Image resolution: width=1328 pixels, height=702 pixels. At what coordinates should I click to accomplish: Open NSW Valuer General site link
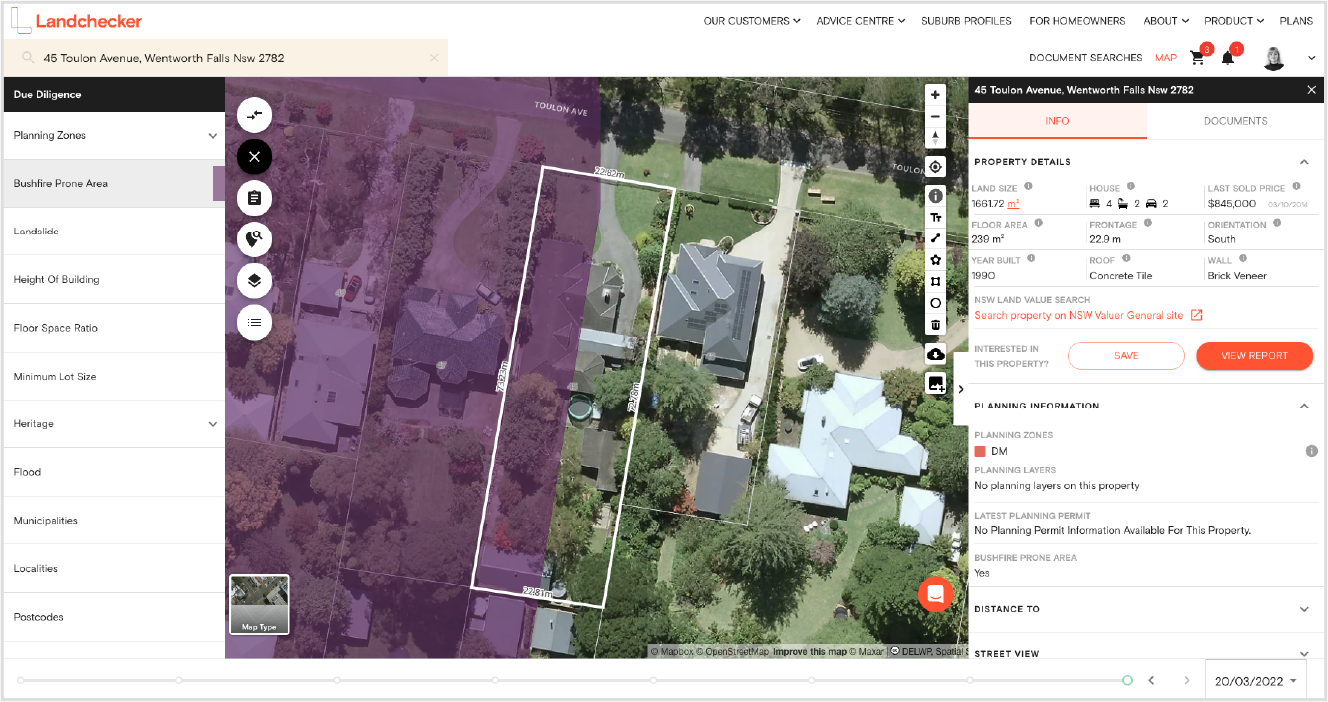pos(1078,316)
